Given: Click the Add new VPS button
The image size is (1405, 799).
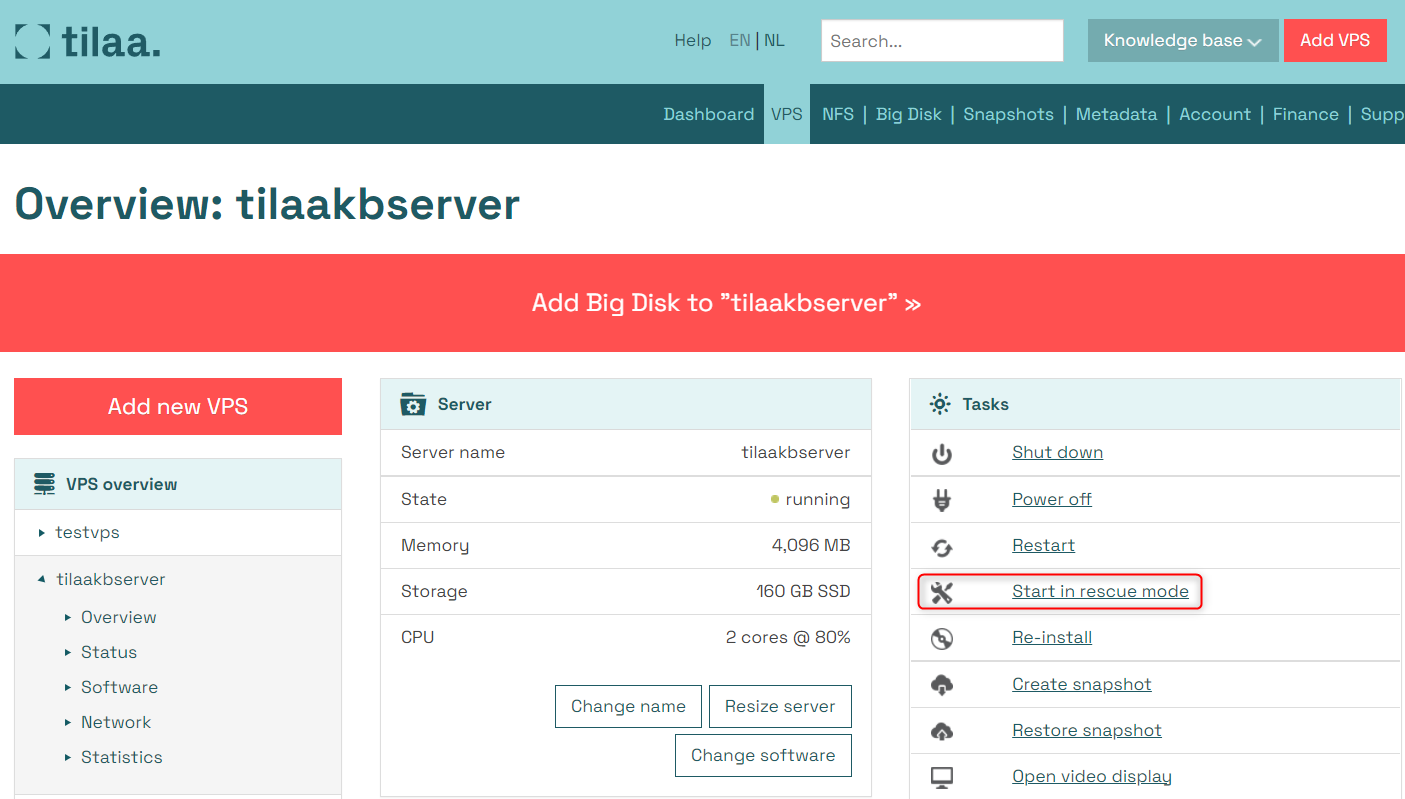Looking at the screenshot, I should click(x=178, y=406).
